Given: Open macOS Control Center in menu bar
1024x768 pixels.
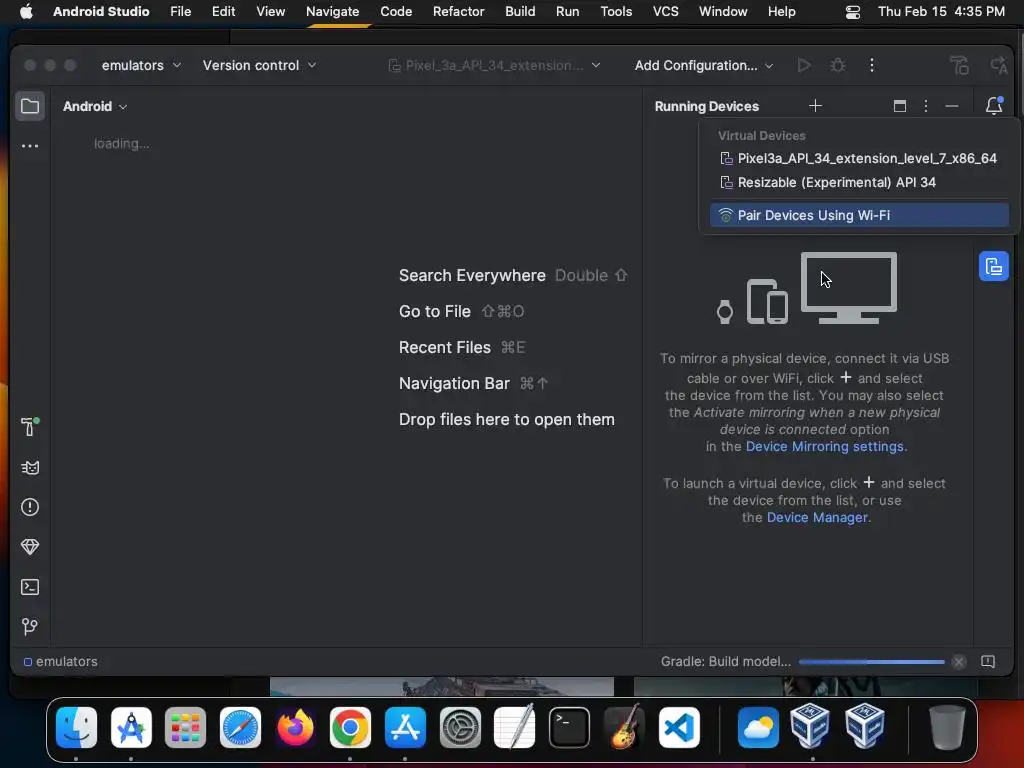Looking at the screenshot, I should click(x=852, y=12).
